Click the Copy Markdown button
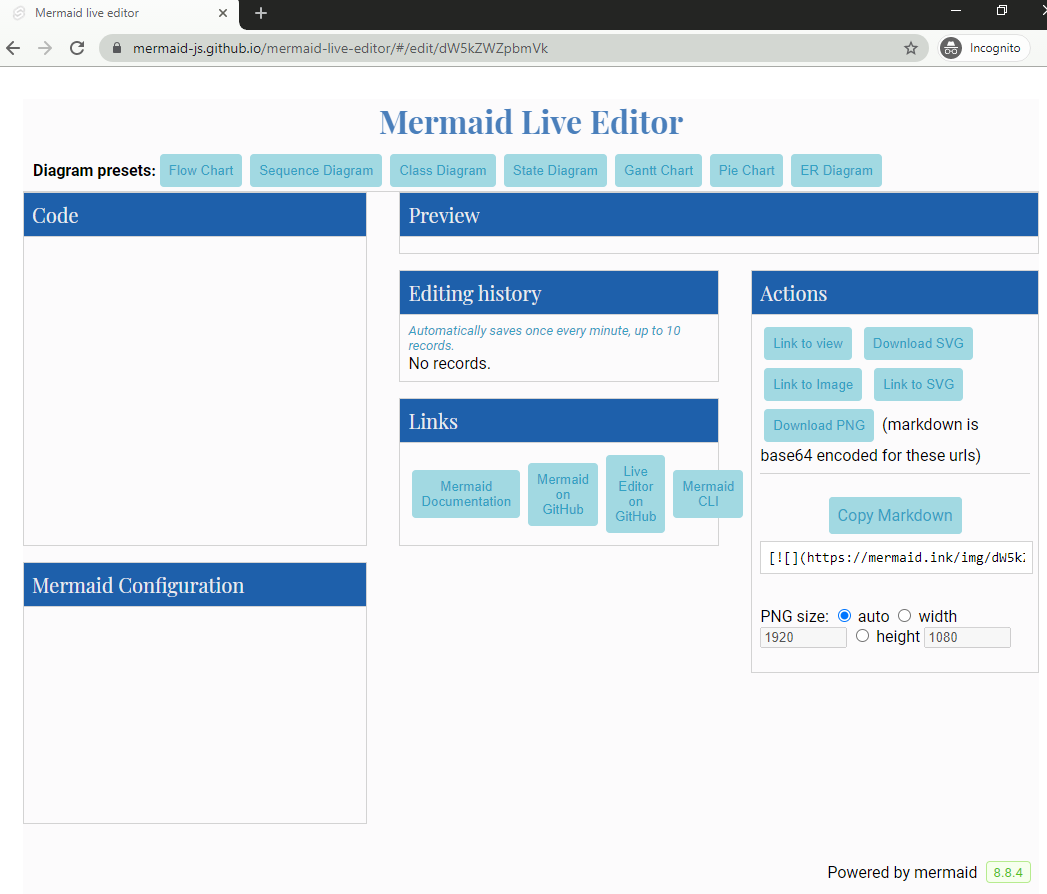The height and width of the screenshot is (894, 1047). [x=895, y=515]
